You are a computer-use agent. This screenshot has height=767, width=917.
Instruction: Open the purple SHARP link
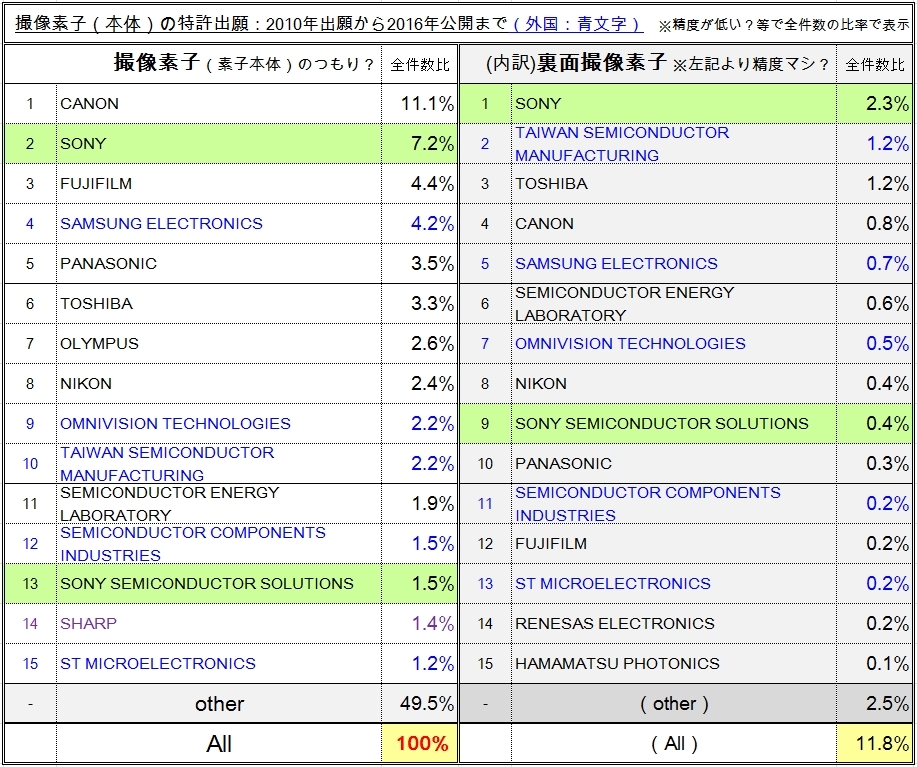tap(88, 624)
